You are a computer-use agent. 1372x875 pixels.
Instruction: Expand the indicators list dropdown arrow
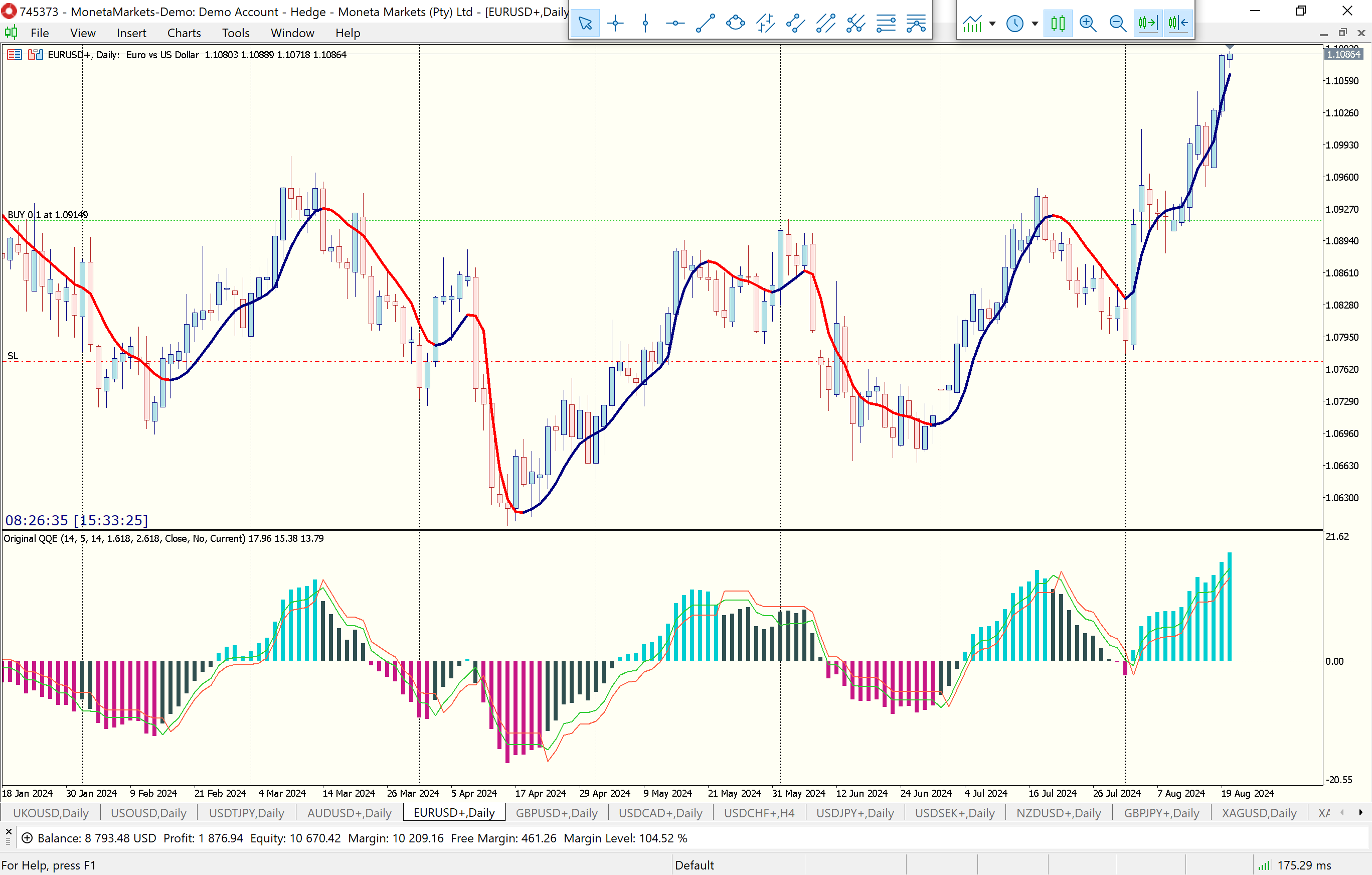[x=992, y=24]
